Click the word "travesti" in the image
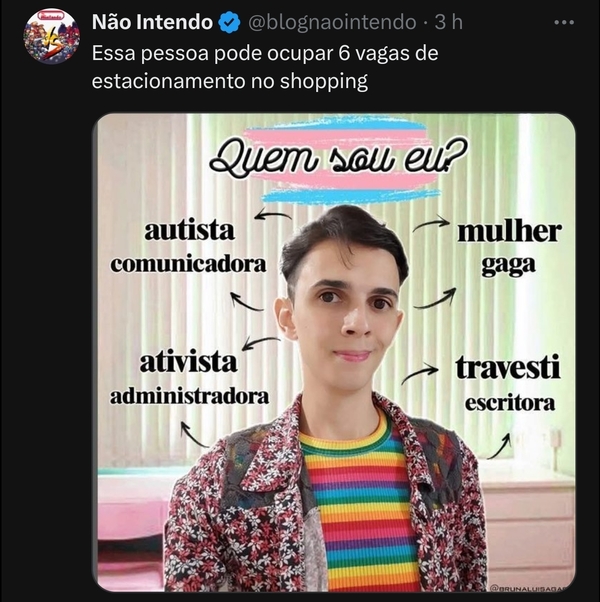Viewport: 600px width, 602px height. click(x=508, y=367)
